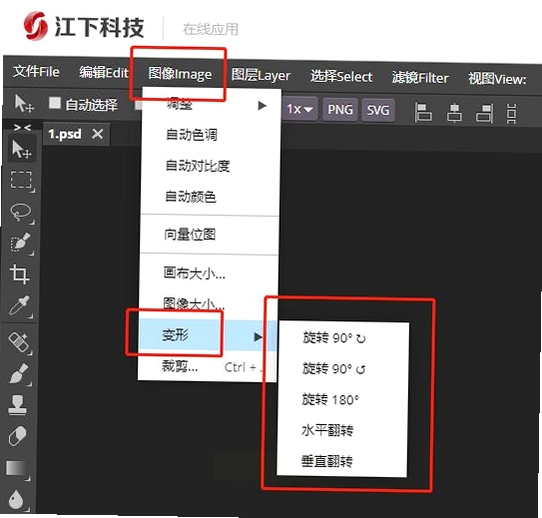Select the Blur droplet tool
The height and width of the screenshot is (518, 542).
[x=17, y=500]
